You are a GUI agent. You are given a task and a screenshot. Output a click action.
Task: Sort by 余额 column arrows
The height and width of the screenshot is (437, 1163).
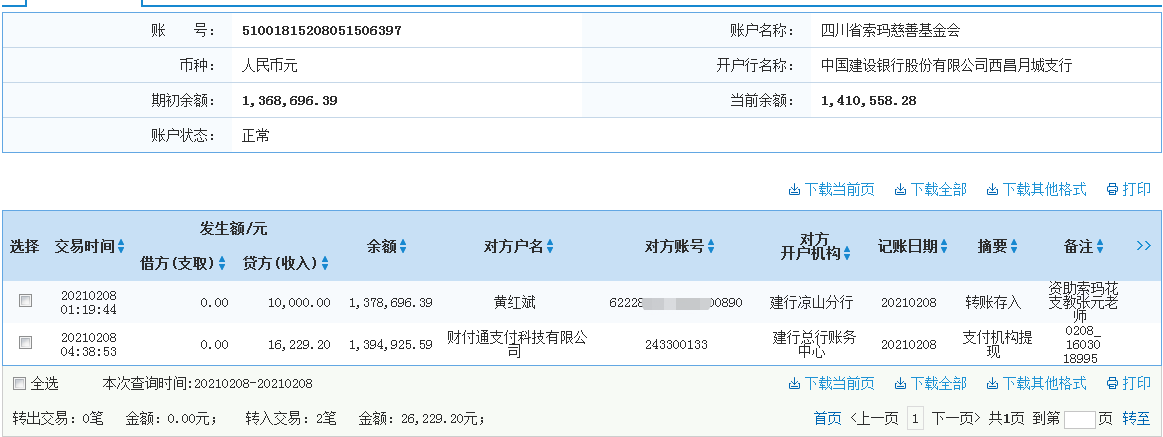tap(403, 246)
